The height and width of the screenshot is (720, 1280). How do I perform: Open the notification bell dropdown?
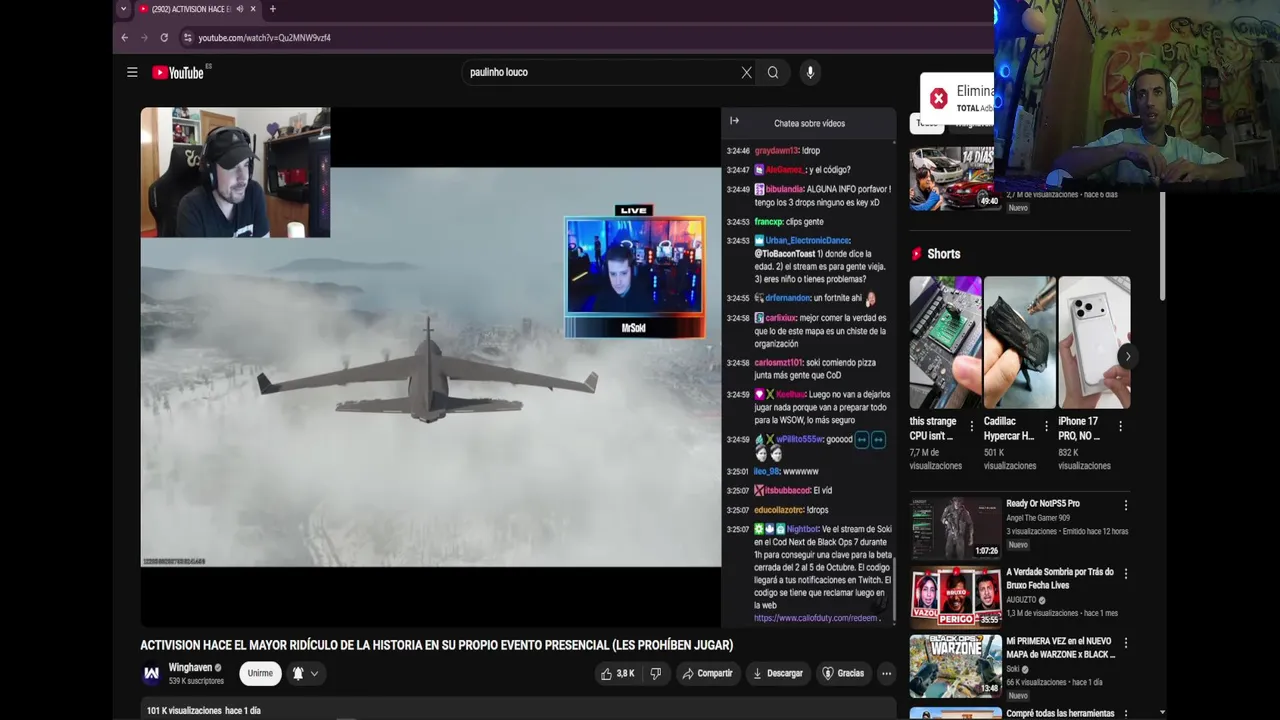[305, 673]
